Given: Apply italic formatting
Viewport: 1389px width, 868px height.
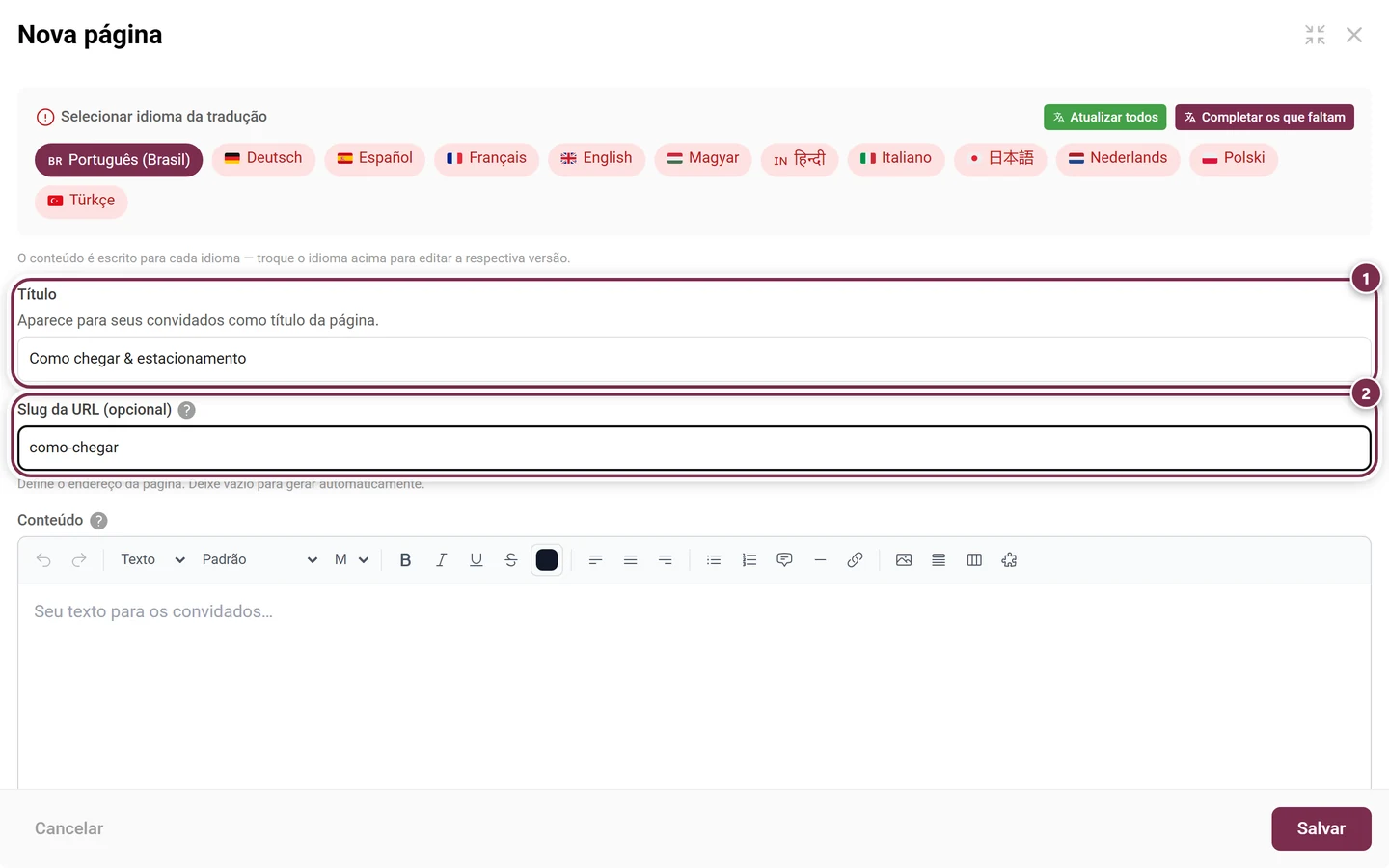Looking at the screenshot, I should (441, 559).
